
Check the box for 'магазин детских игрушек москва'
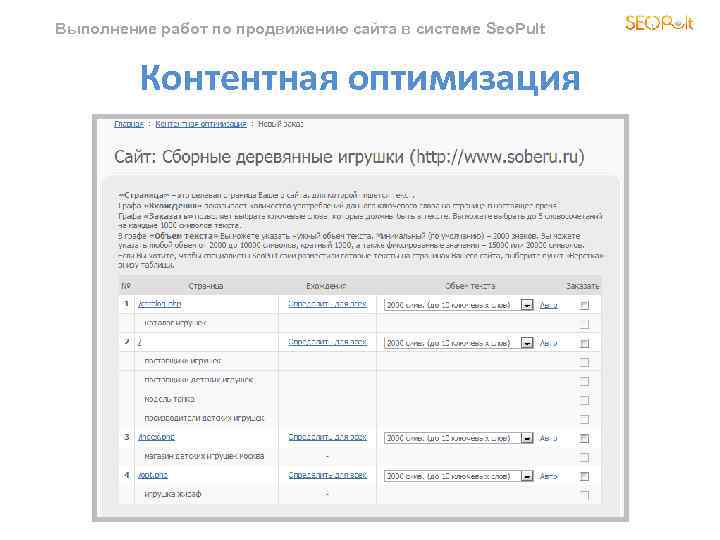click(584, 457)
